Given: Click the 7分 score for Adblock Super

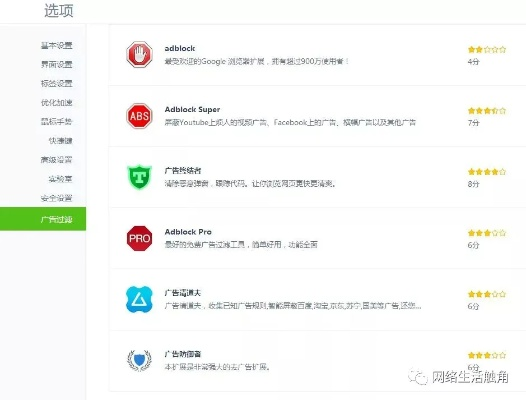Looking at the screenshot, I should (473, 123).
